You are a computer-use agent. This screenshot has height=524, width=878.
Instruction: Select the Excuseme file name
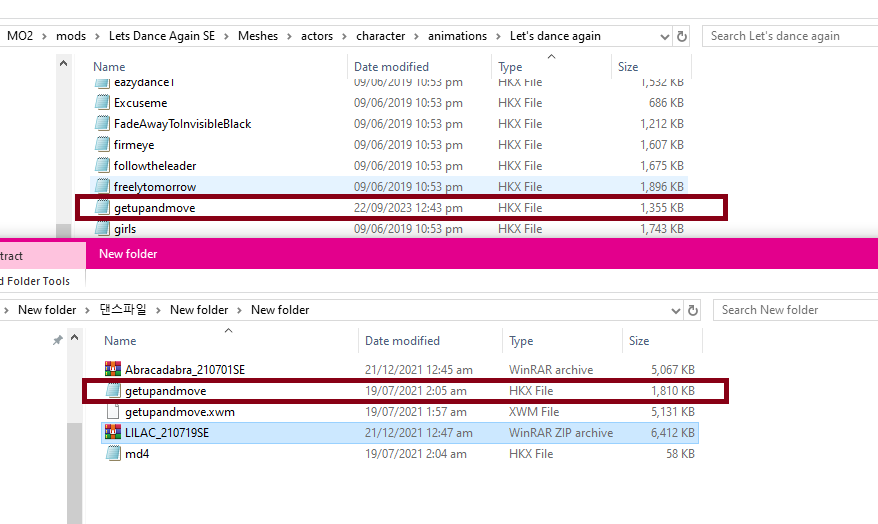[141, 102]
